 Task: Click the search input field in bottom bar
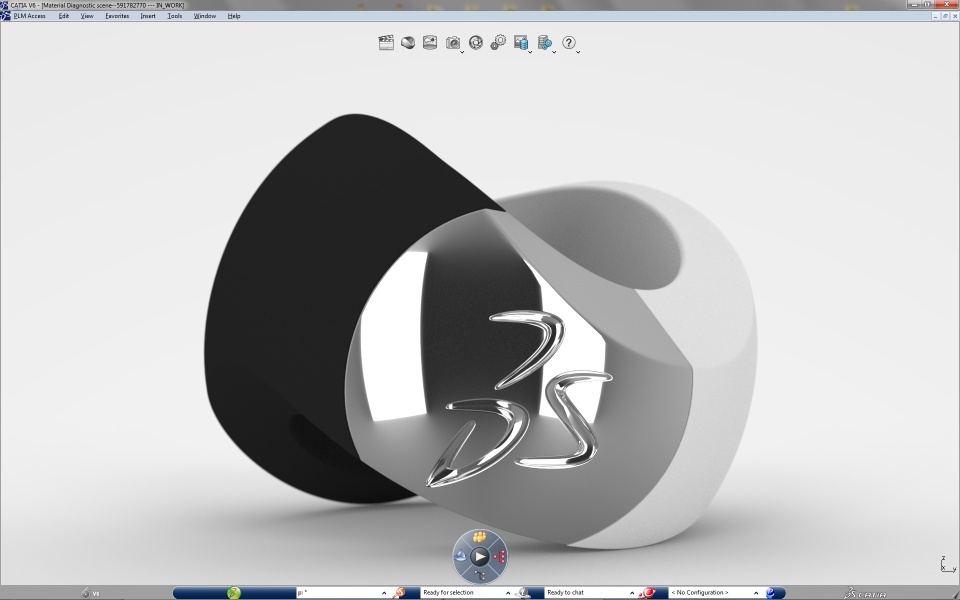[338, 593]
